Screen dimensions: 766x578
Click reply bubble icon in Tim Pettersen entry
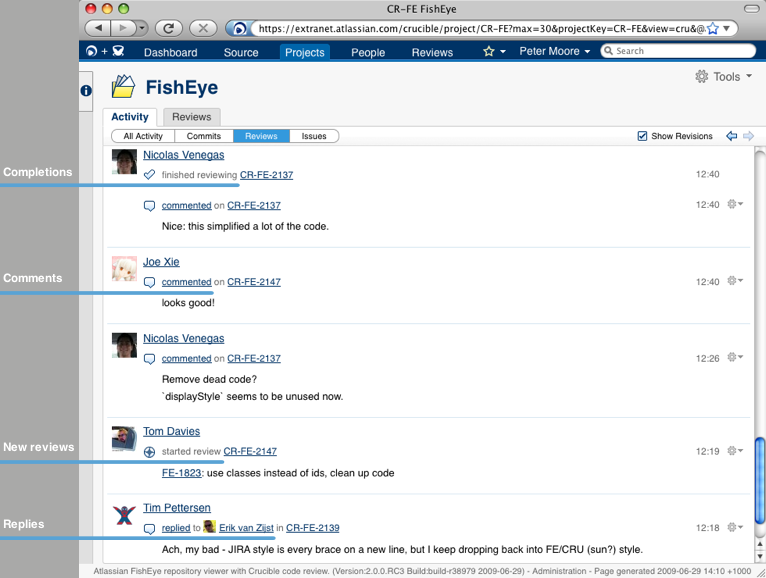(x=149, y=529)
